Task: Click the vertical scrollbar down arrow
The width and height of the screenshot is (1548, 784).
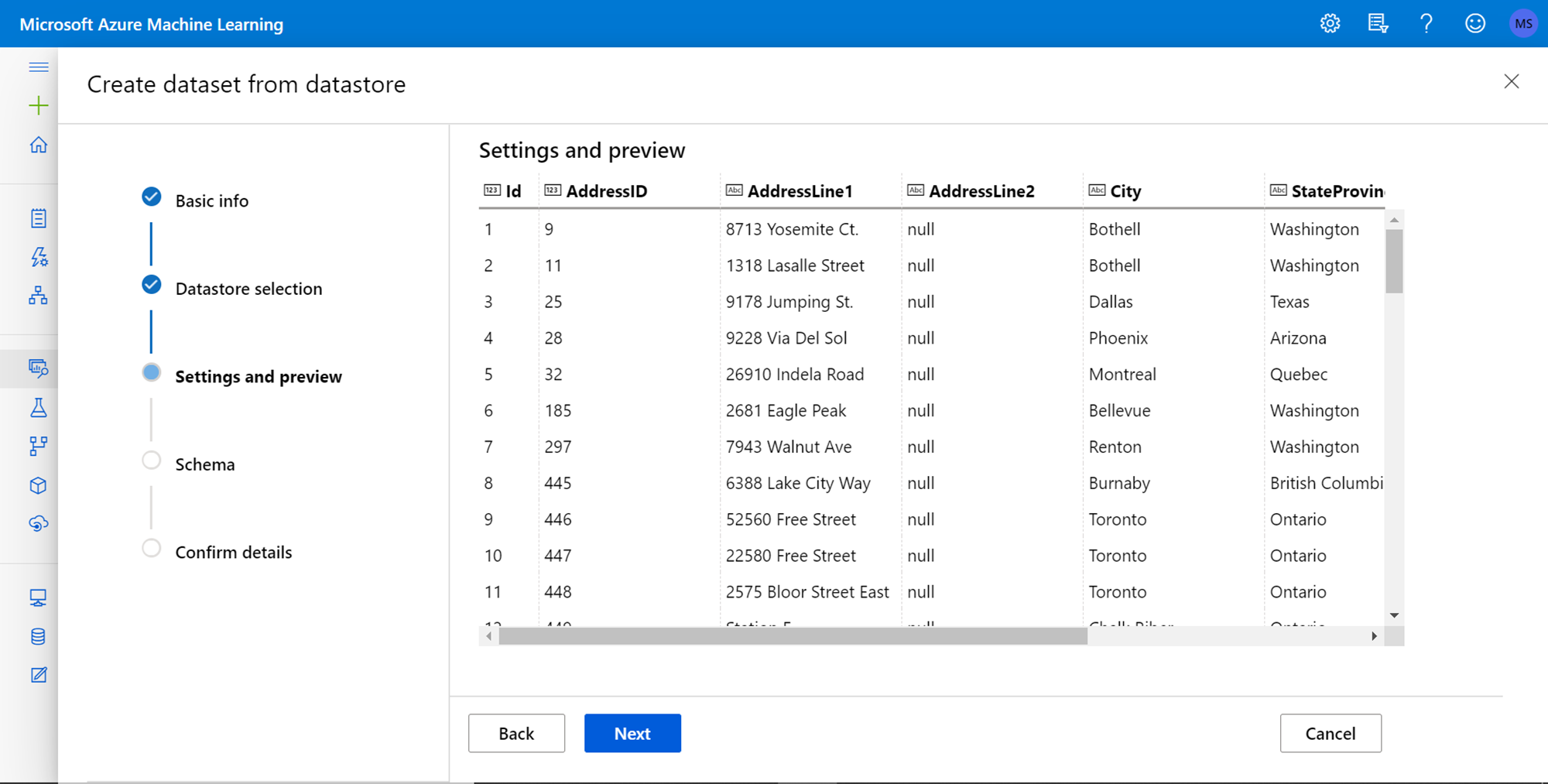Action: click(x=1394, y=615)
